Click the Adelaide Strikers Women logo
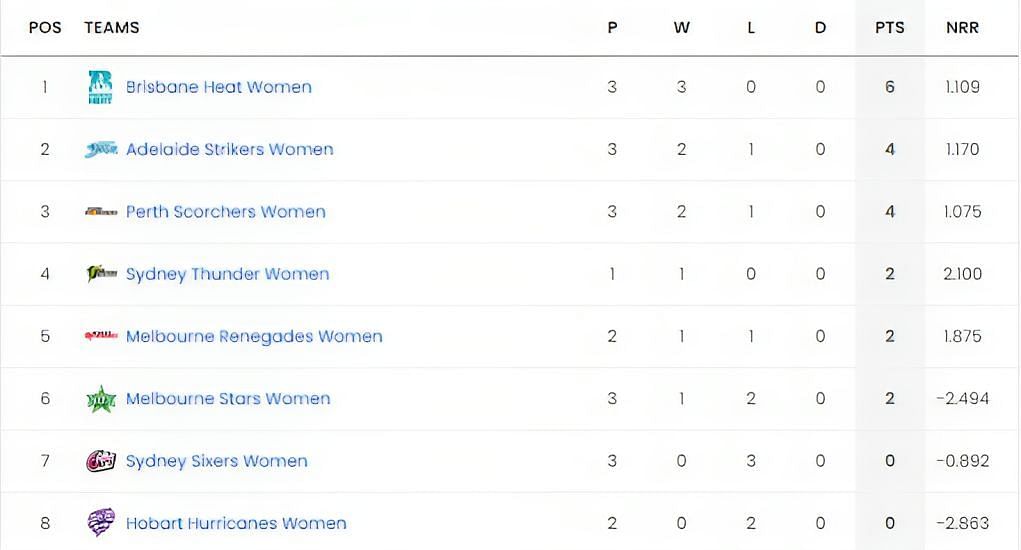This screenshot has height=550, width=1021. [x=101, y=150]
